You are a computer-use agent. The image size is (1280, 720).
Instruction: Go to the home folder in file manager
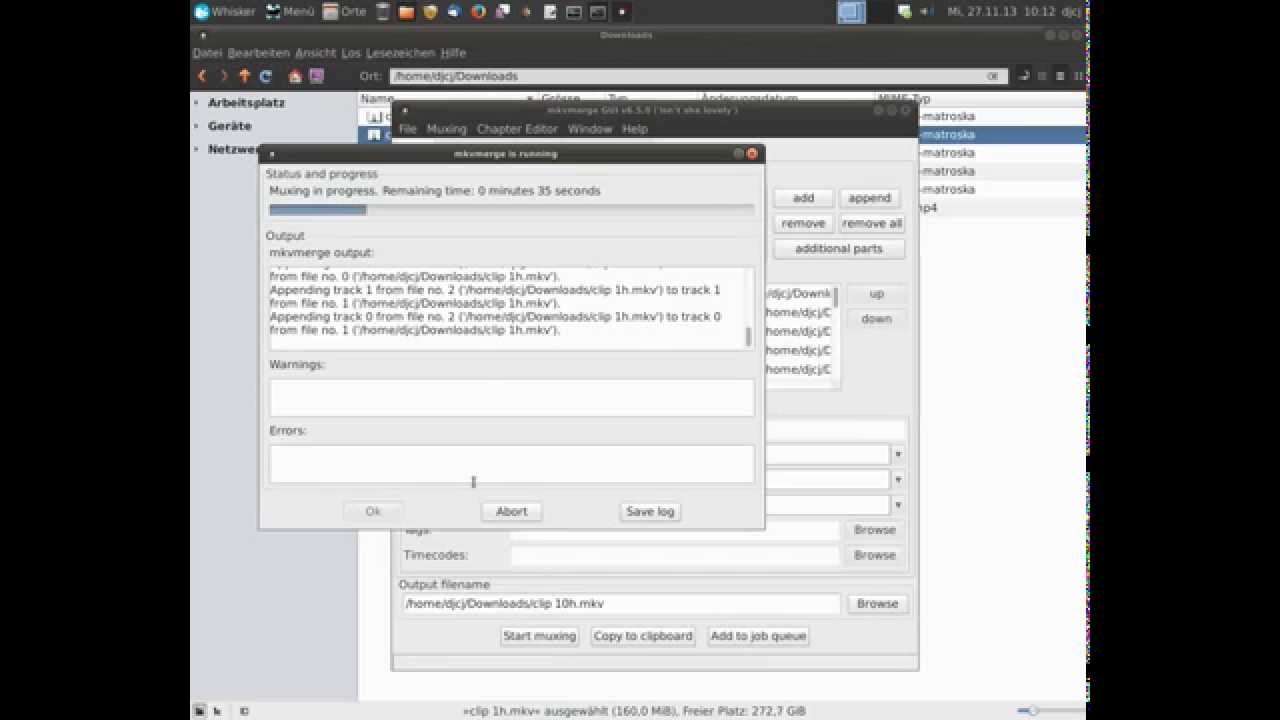(x=295, y=76)
